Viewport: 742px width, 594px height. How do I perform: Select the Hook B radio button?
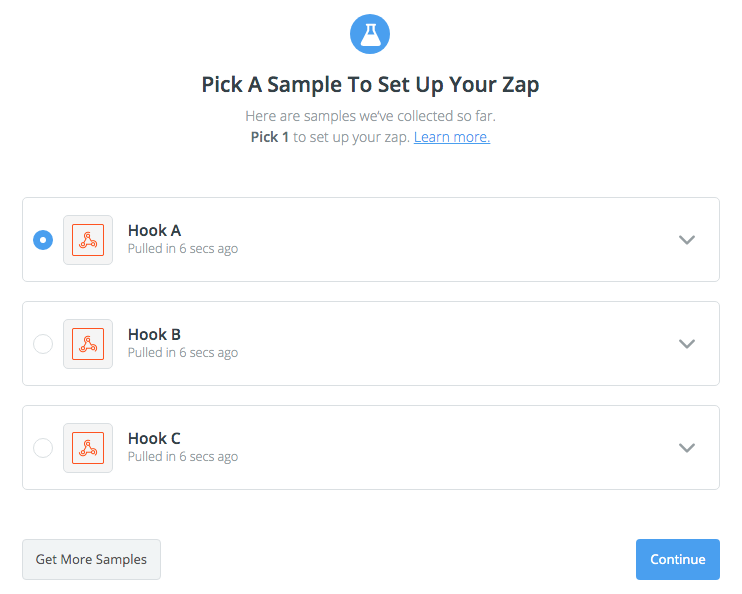coord(43,344)
